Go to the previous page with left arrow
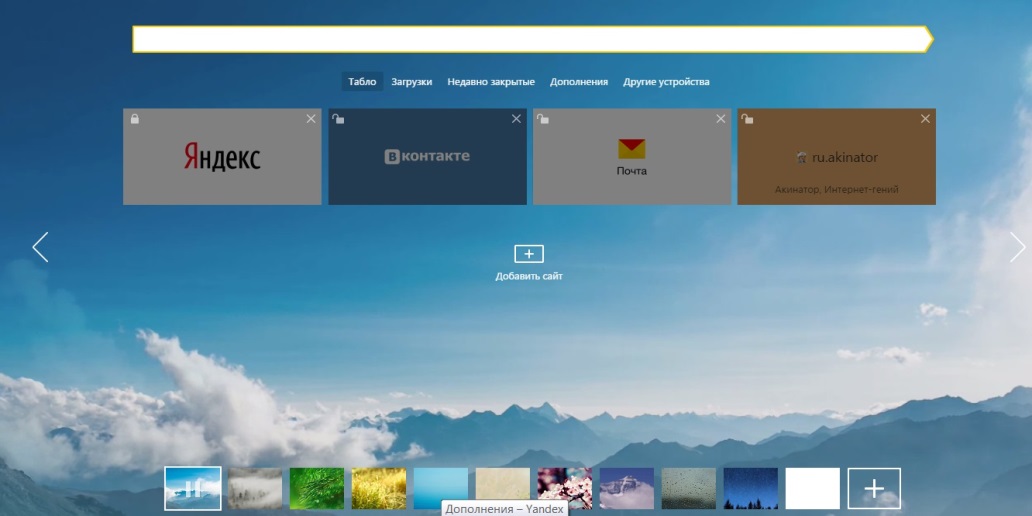 click(x=40, y=247)
